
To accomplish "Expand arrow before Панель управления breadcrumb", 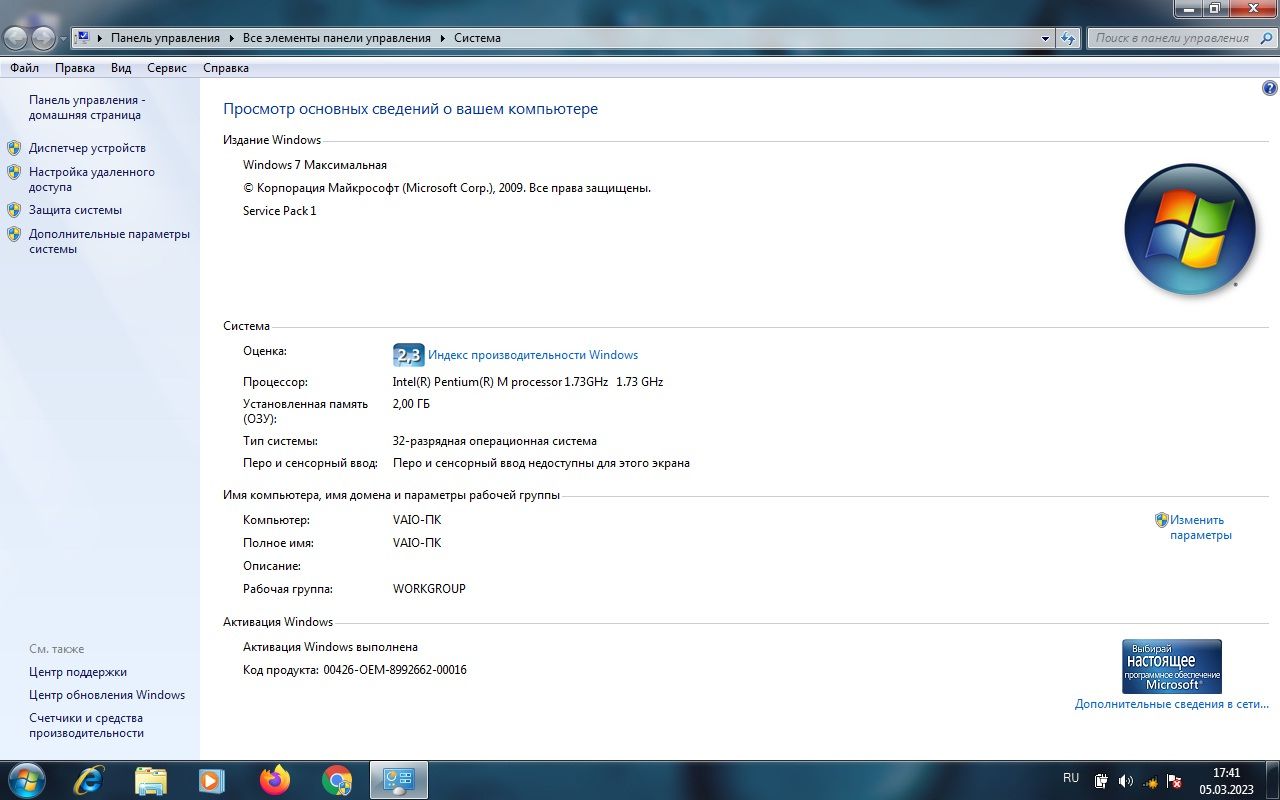I will coord(100,38).
